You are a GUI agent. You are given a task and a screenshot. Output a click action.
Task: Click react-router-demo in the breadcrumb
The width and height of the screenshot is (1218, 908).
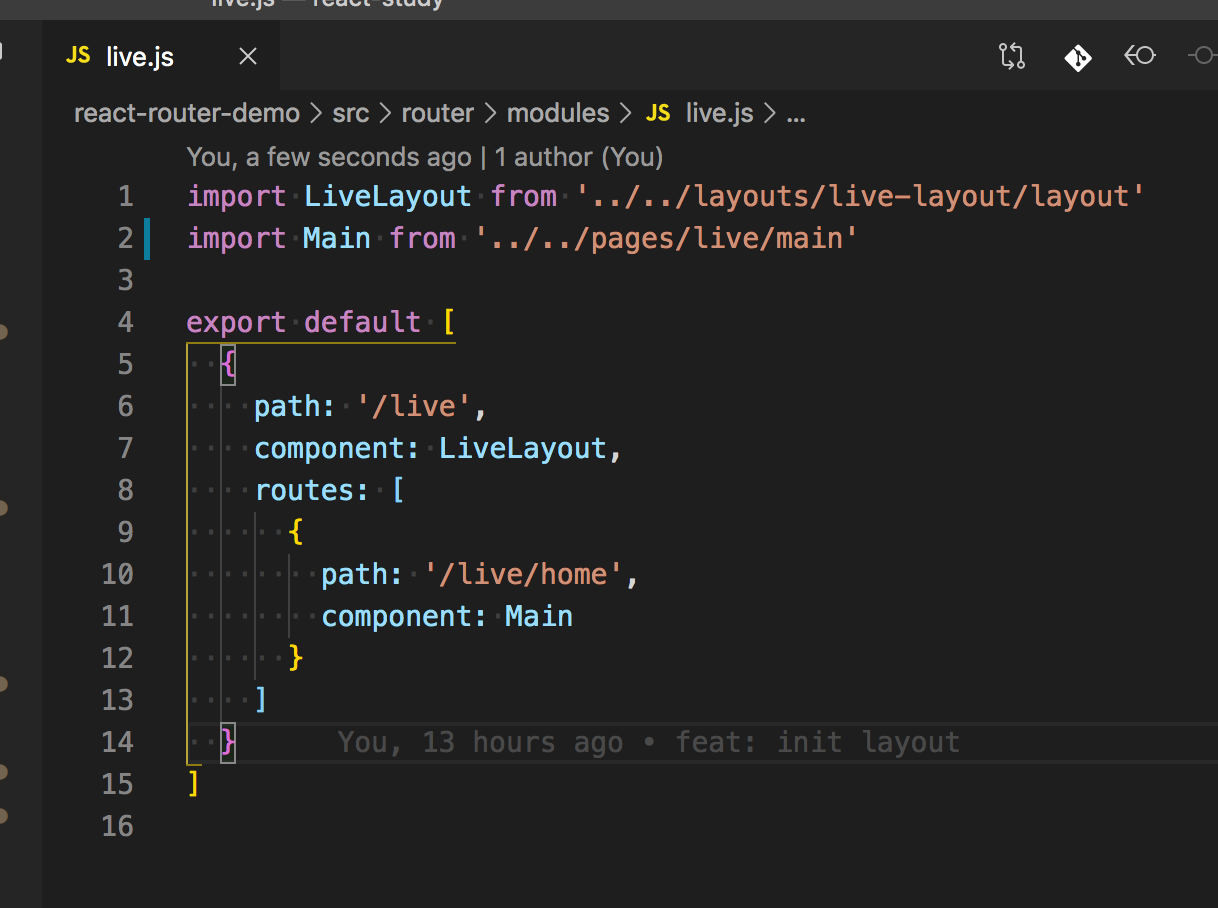pos(187,114)
